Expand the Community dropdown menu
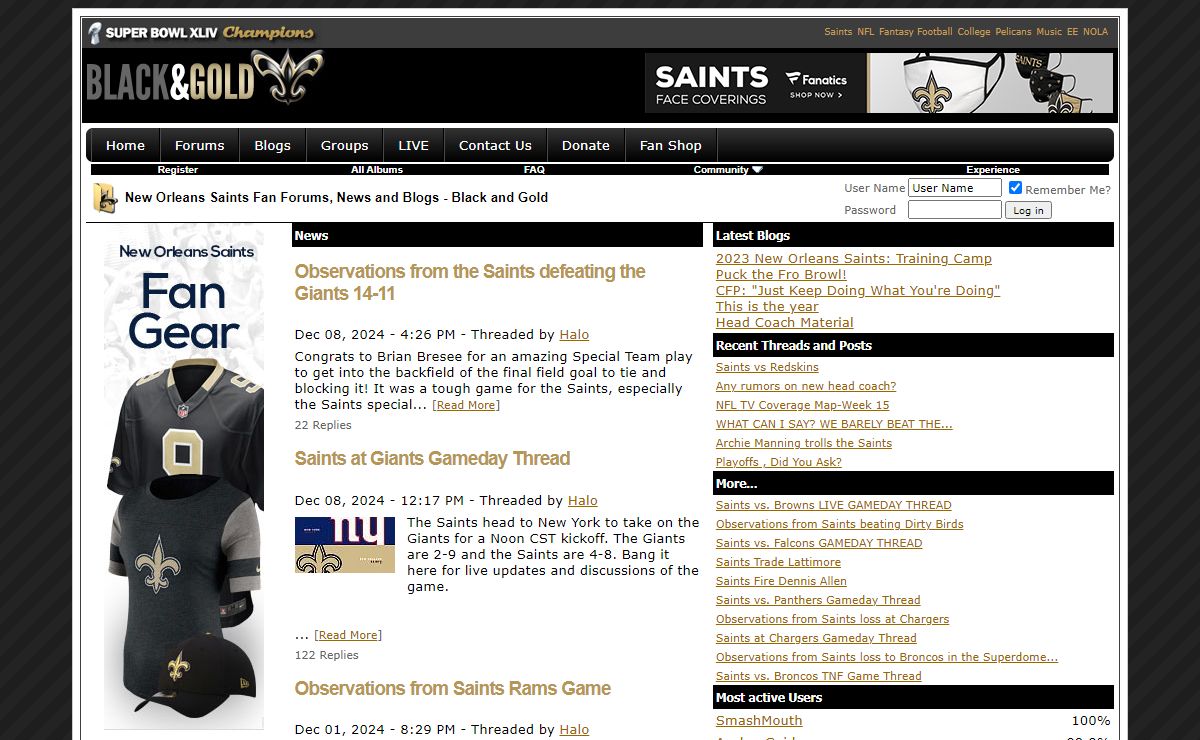 pos(728,170)
